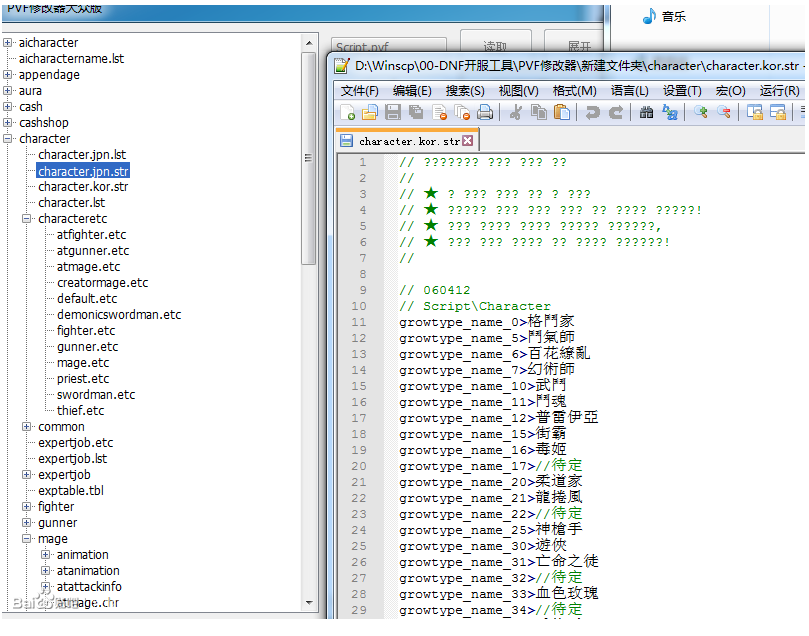Expand the aicharacter tree node

pyautogui.click(x=7, y=42)
